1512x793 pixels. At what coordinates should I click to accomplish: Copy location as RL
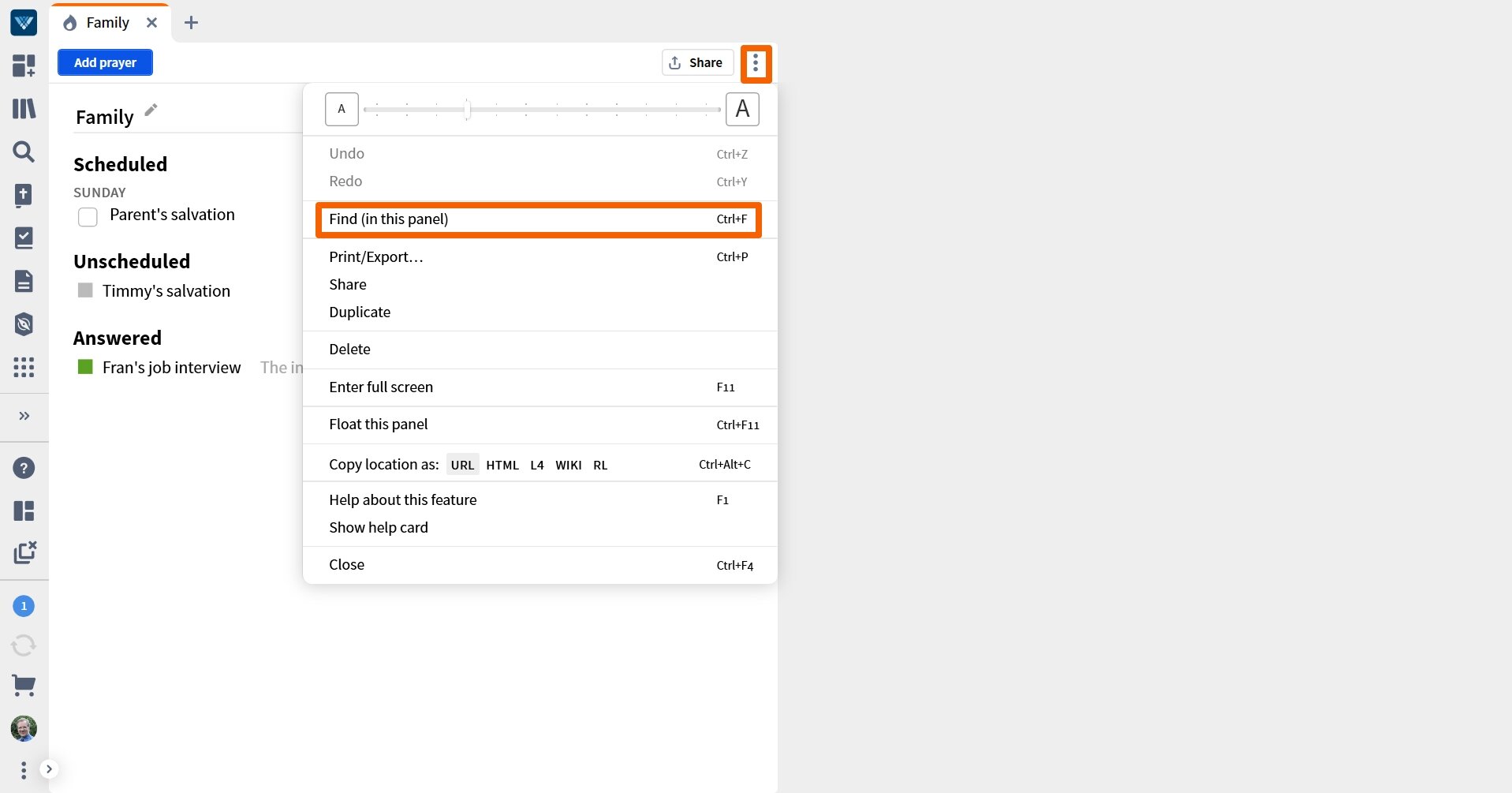pyautogui.click(x=600, y=465)
